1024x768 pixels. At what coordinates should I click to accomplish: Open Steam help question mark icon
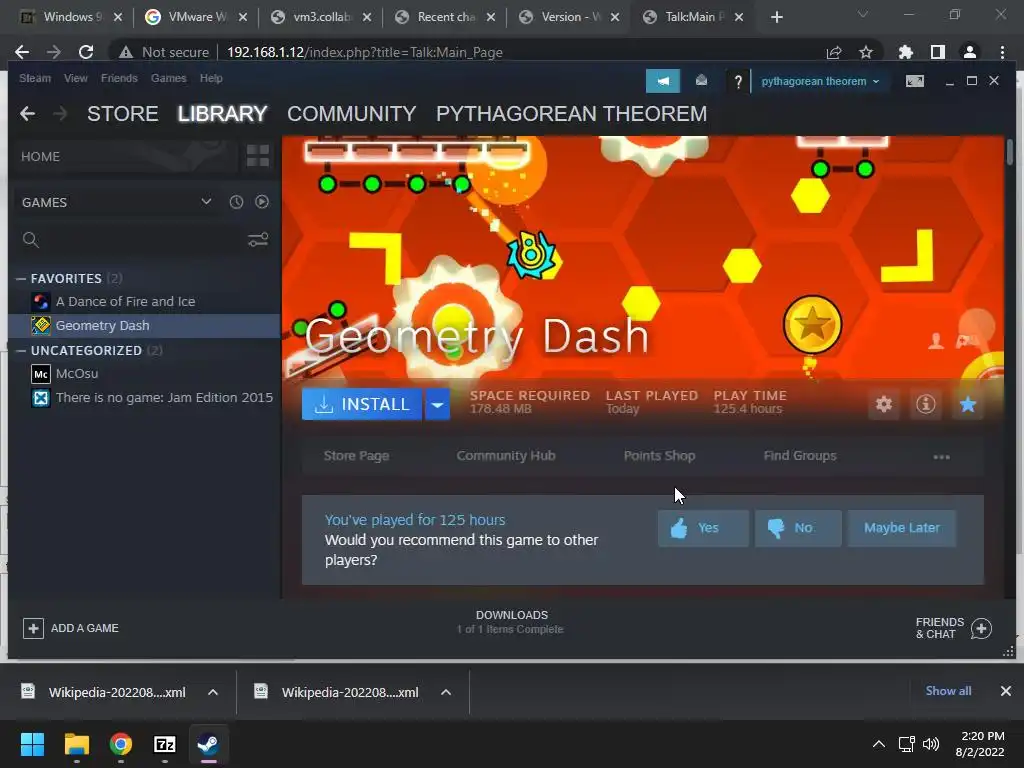coord(738,82)
